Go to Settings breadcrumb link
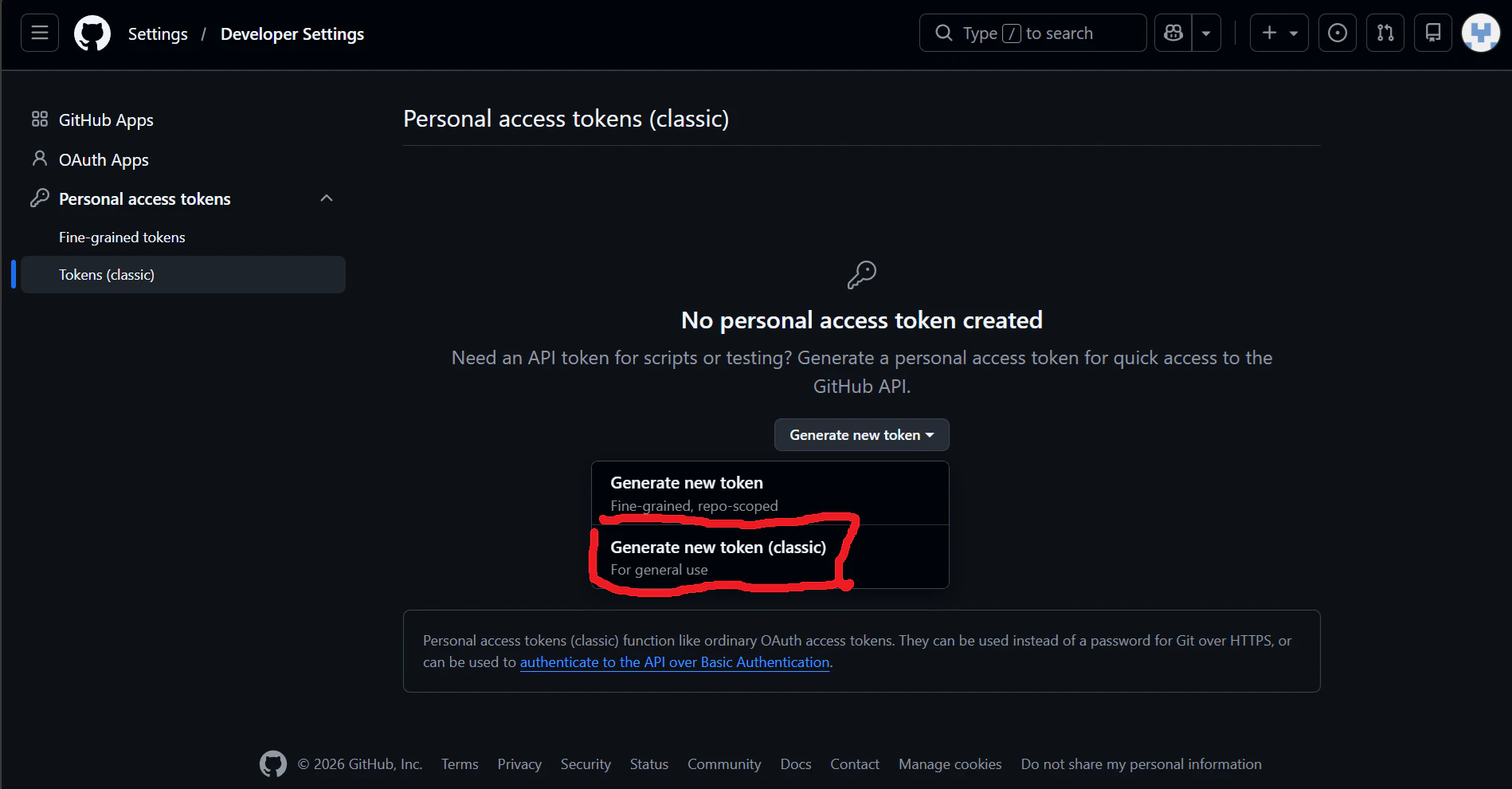Screen dimensions: 1512x789 [x=158, y=33]
